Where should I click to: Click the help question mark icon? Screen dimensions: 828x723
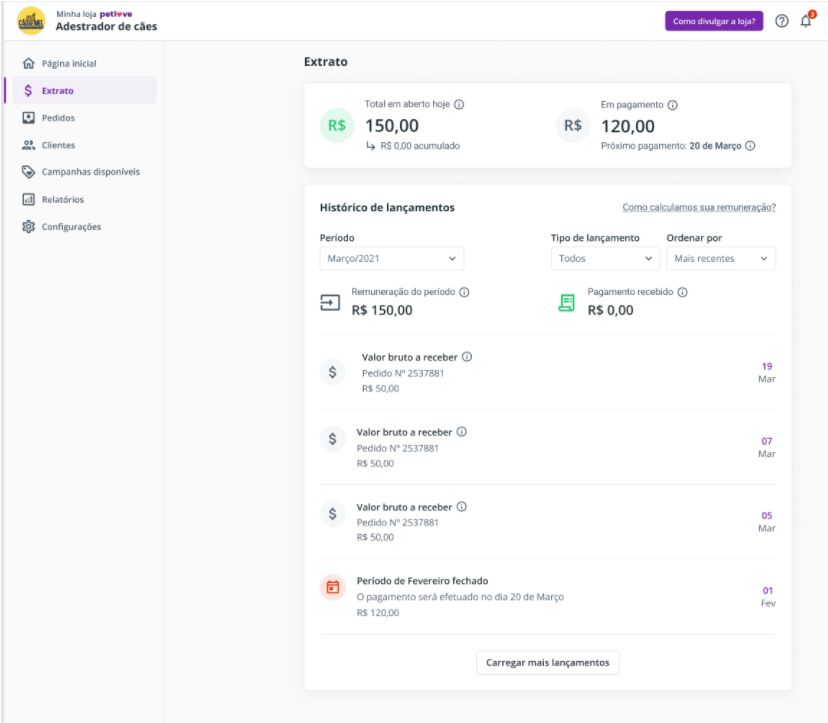(781, 21)
